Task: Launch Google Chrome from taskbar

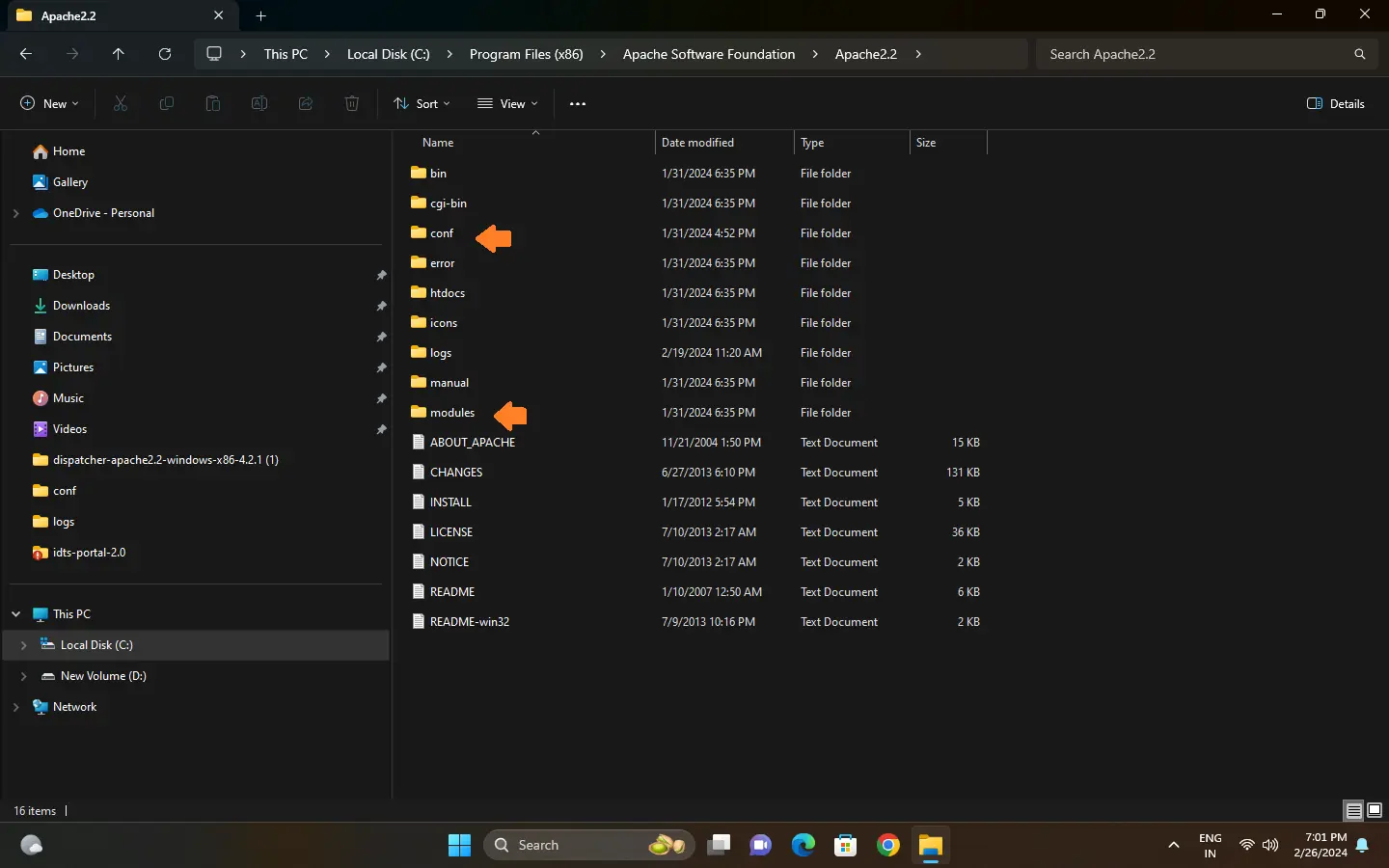Action: pyautogui.click(x=888, y=845)
